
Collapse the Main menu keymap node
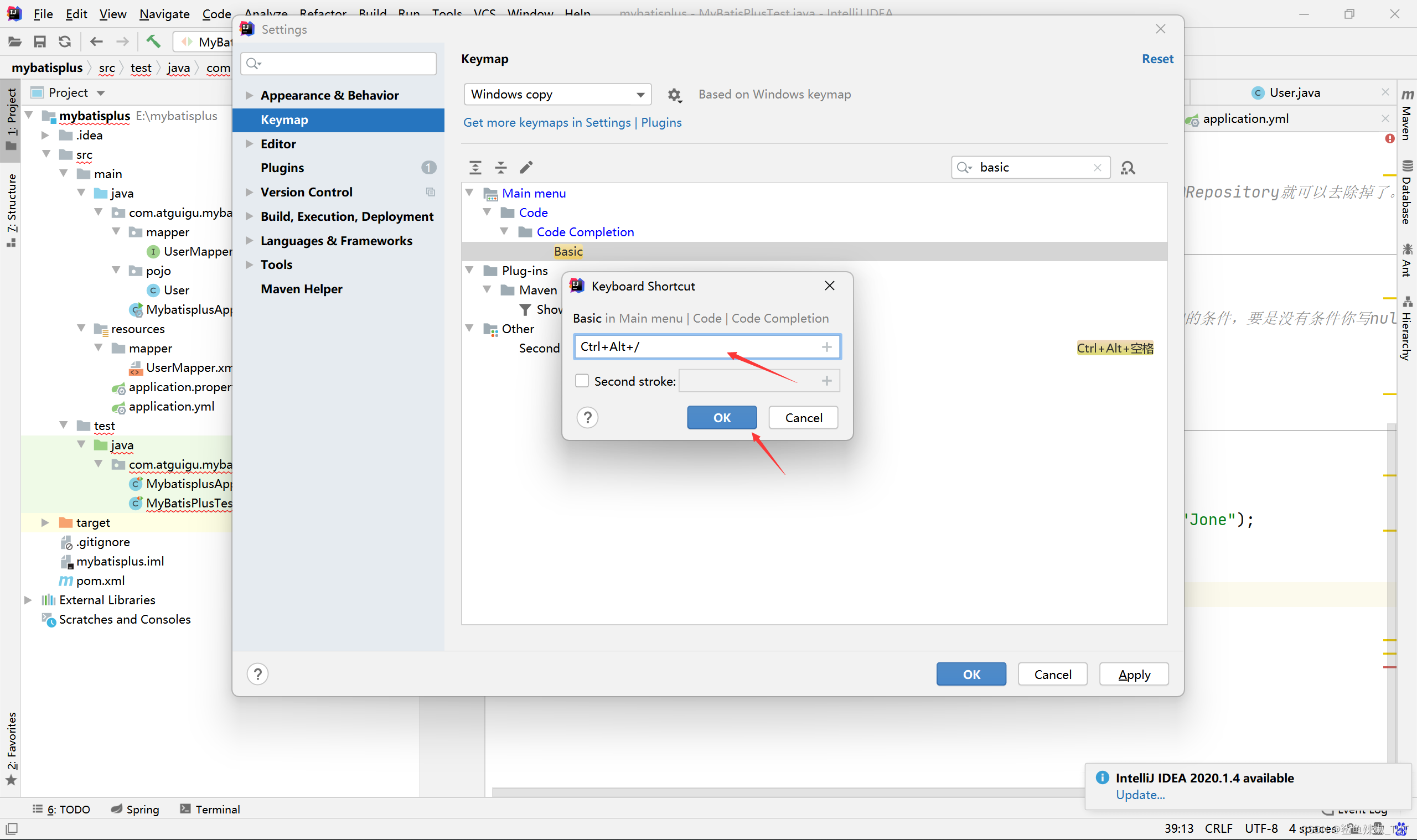pyautogui.click(x=470, y=193)
